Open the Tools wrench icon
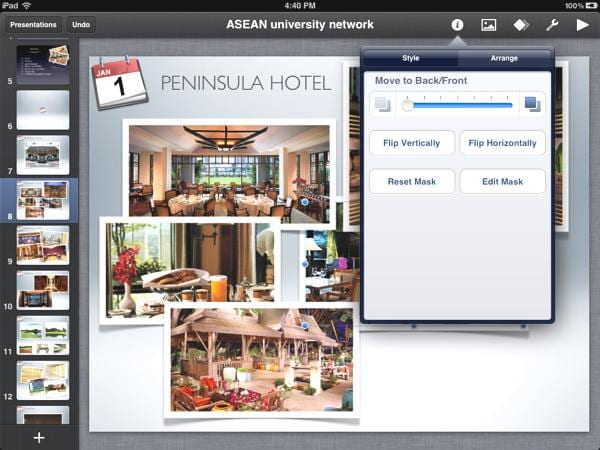The image size is (600, 450). click(x=552, y=25)
